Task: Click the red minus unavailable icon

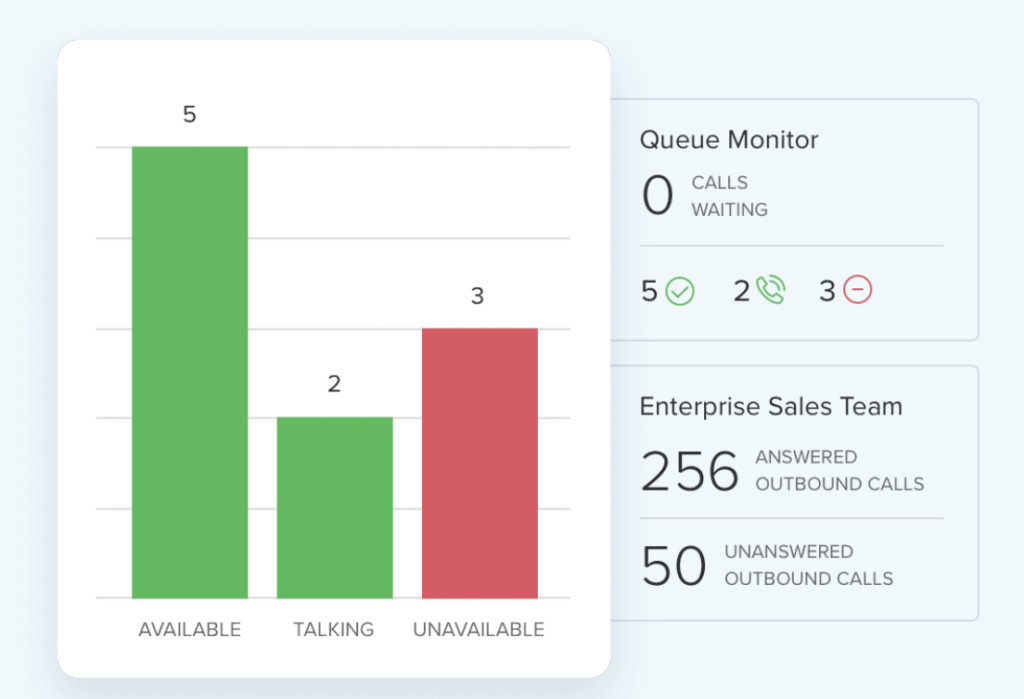Action: point(858,291)
